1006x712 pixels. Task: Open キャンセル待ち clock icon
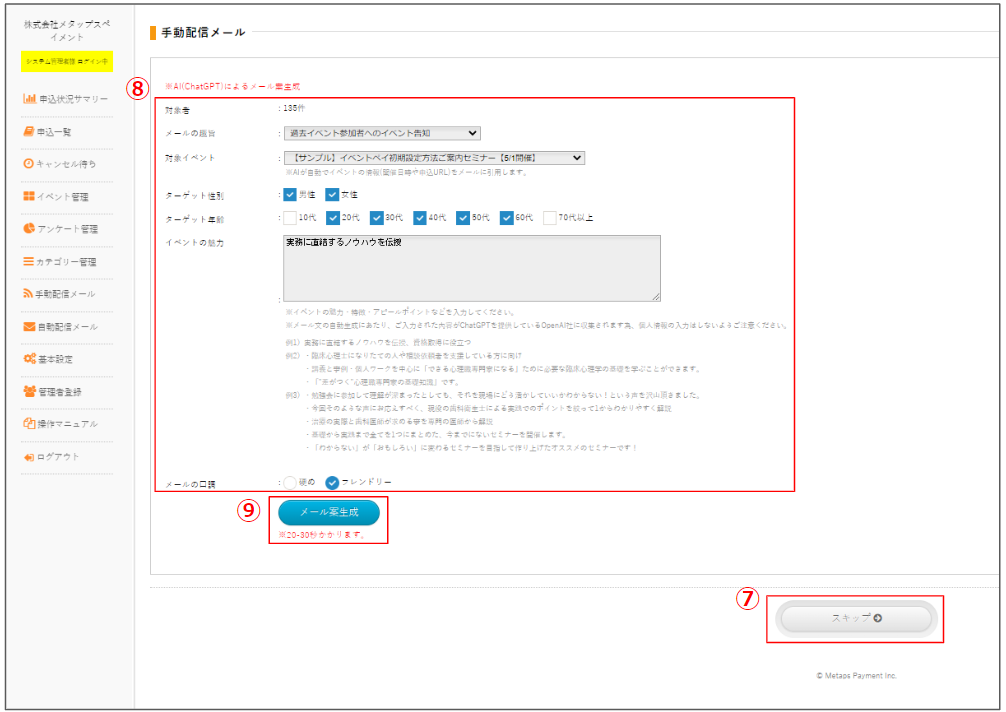29,164
